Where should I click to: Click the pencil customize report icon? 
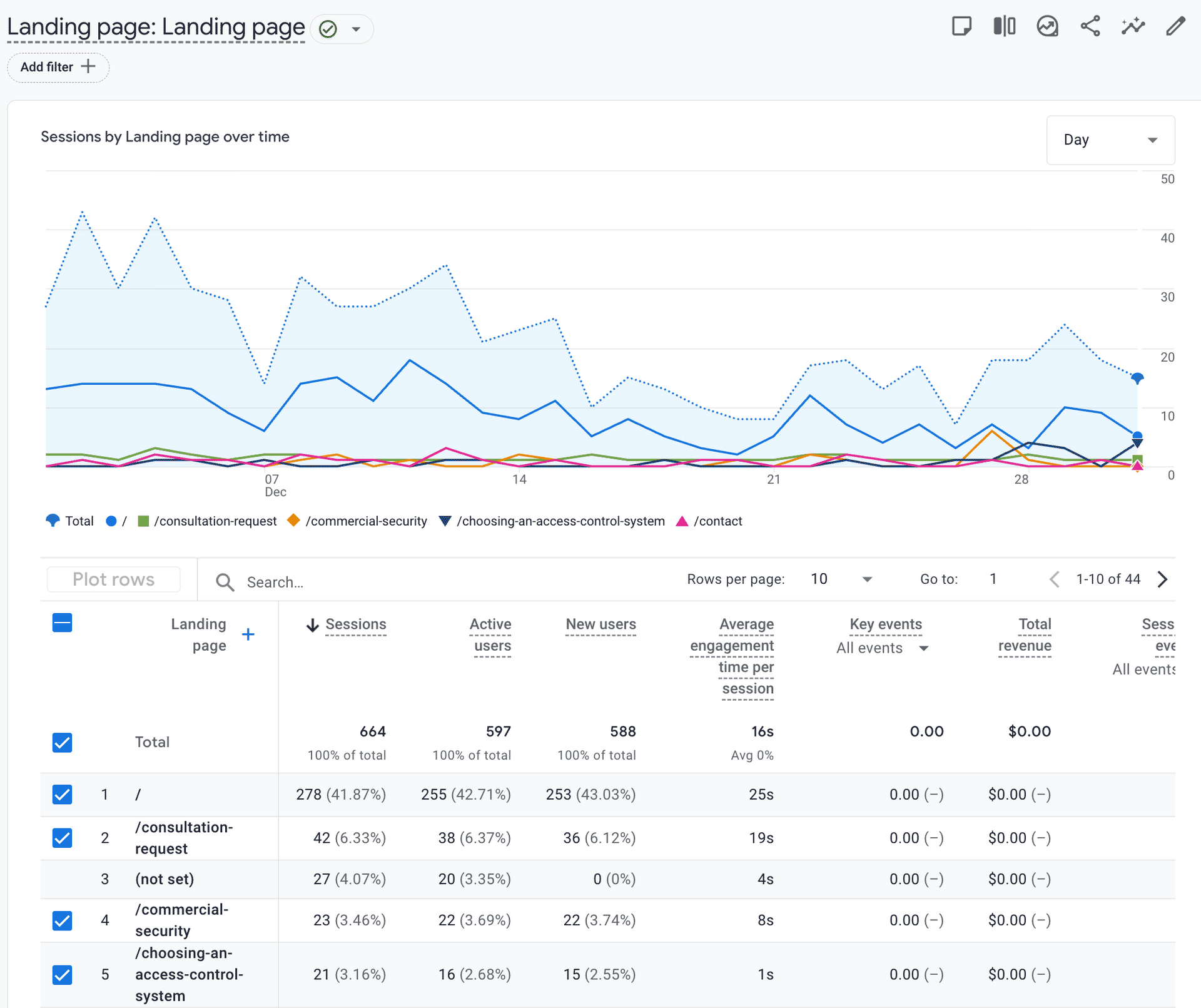[x=1175, y=26]
